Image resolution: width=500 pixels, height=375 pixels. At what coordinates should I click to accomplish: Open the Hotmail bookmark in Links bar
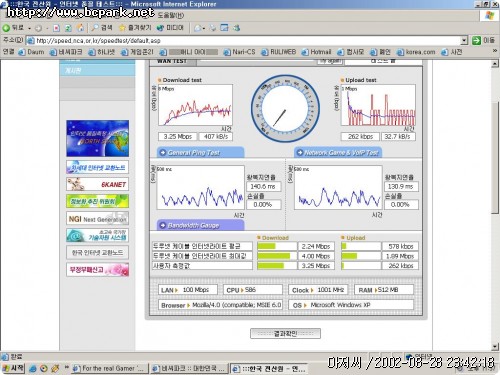(316, 52)
